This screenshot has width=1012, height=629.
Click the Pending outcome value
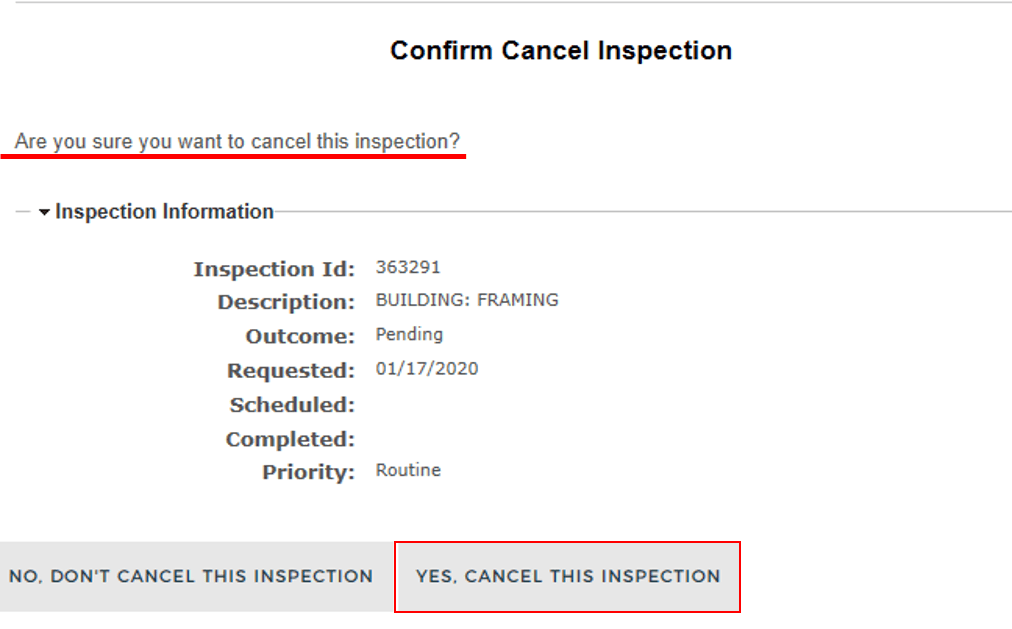[x=409, y=334]
